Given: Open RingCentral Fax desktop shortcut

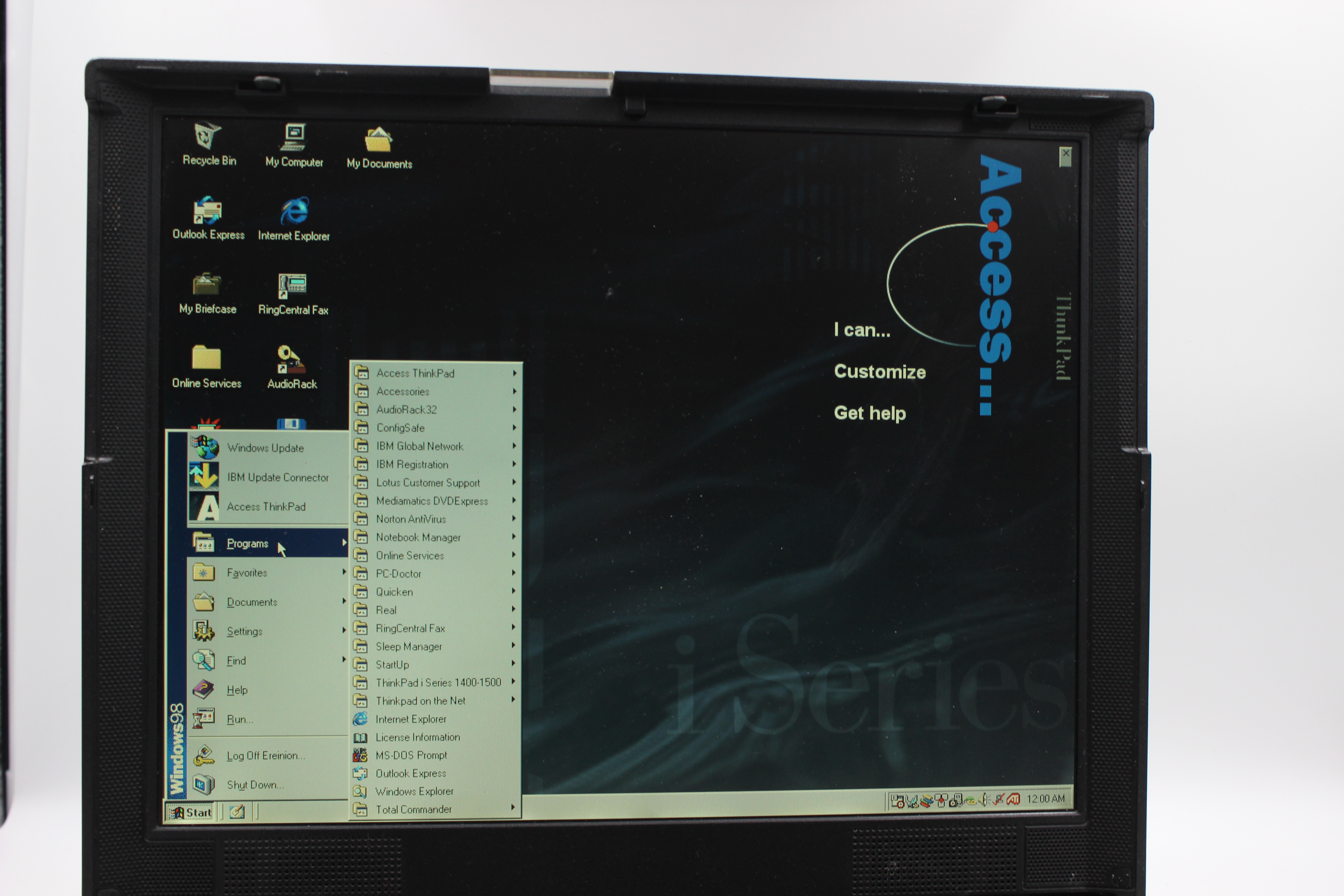Looking at the screenshot, I should pos(292,286).
